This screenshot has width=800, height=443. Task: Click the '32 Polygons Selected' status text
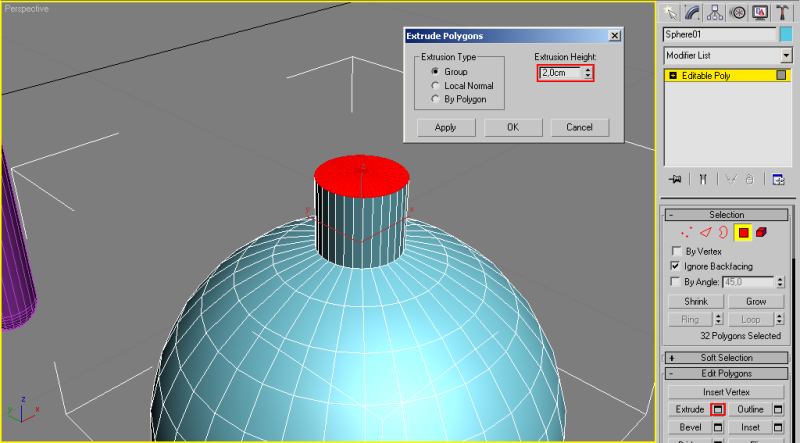click(x=741, y=336)
